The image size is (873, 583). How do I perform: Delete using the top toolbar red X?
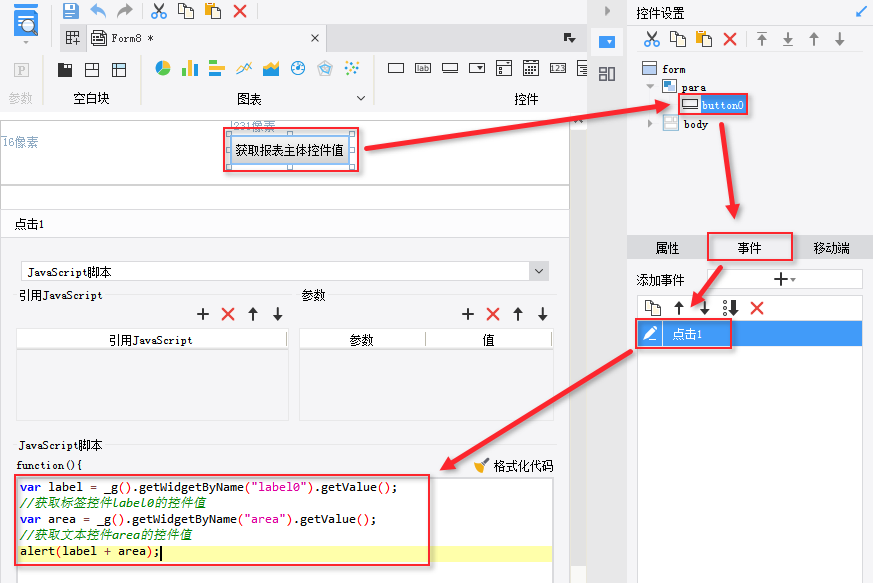tap(240, 11)
